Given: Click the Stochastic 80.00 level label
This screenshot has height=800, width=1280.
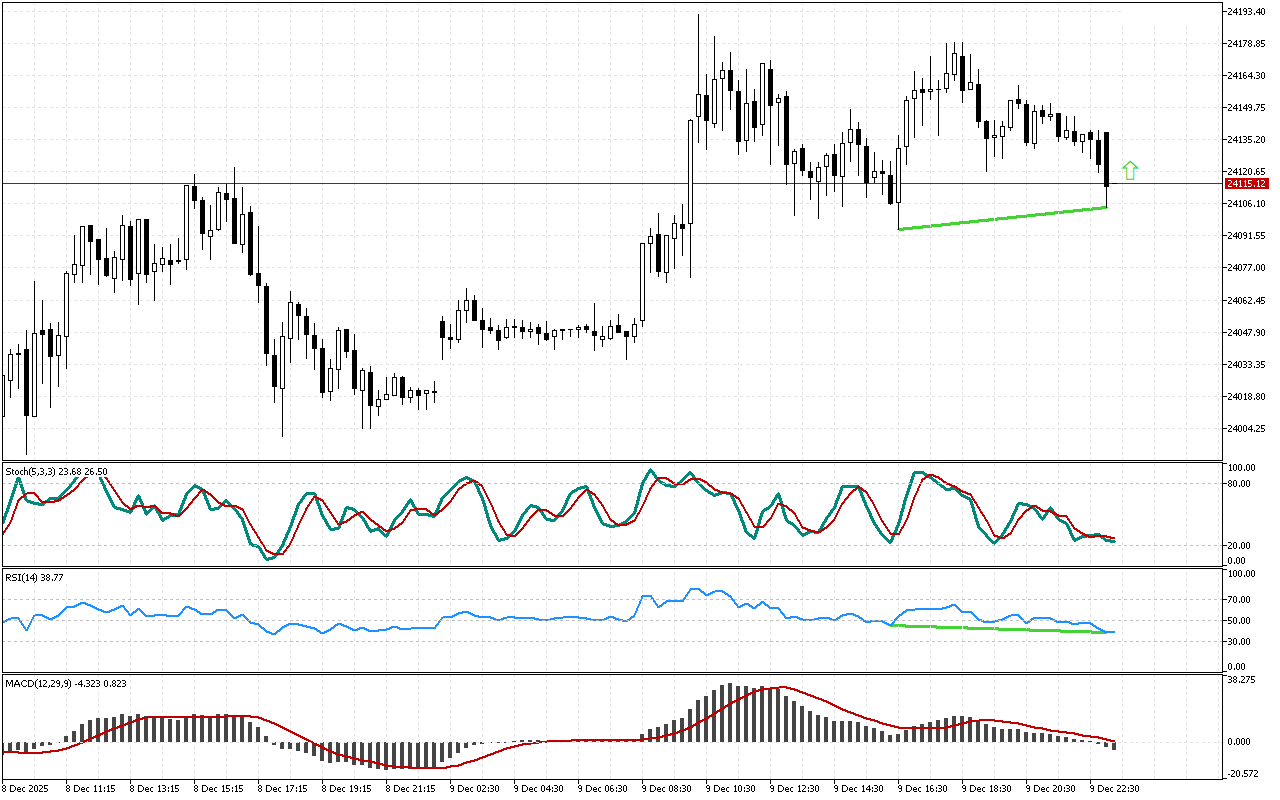Looking at the screenshot, I should point(1241,484).
